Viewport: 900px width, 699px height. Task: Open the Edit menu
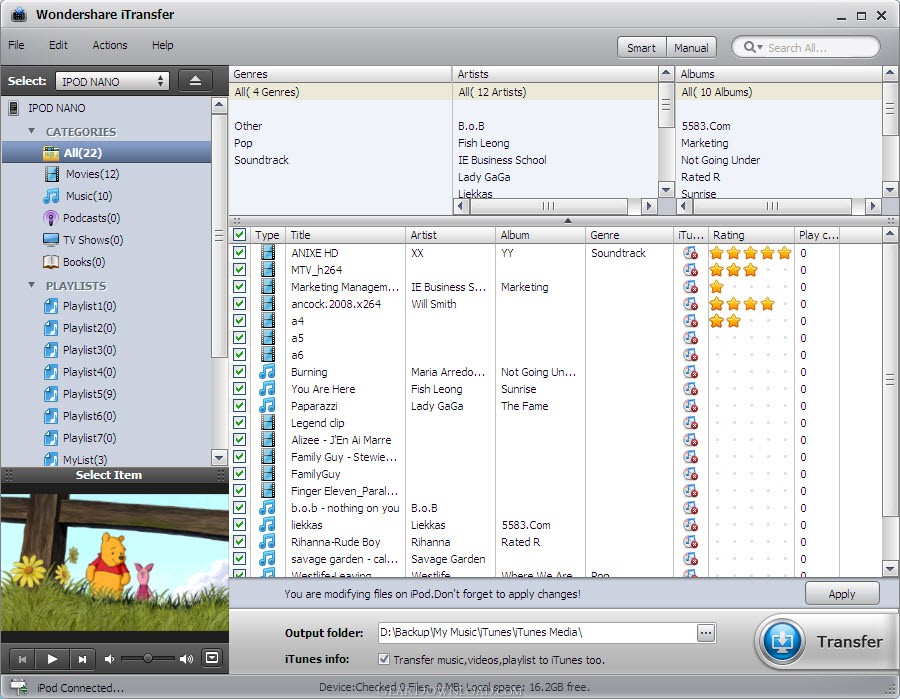click(x=58, y=45)
